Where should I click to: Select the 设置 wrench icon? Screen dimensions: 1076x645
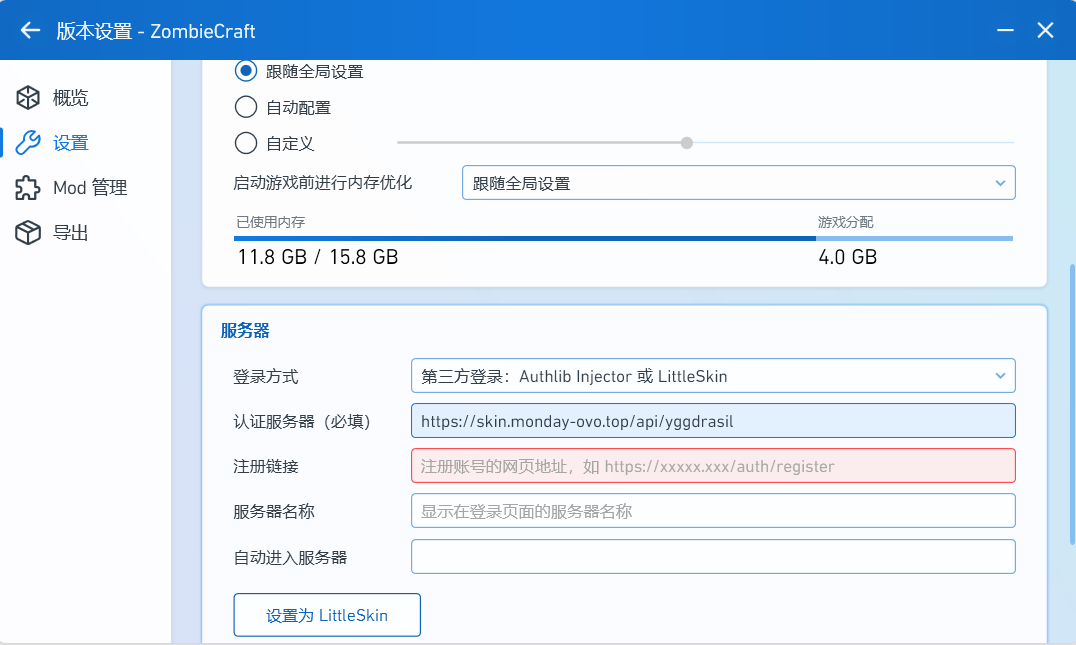tap(28, 143)
